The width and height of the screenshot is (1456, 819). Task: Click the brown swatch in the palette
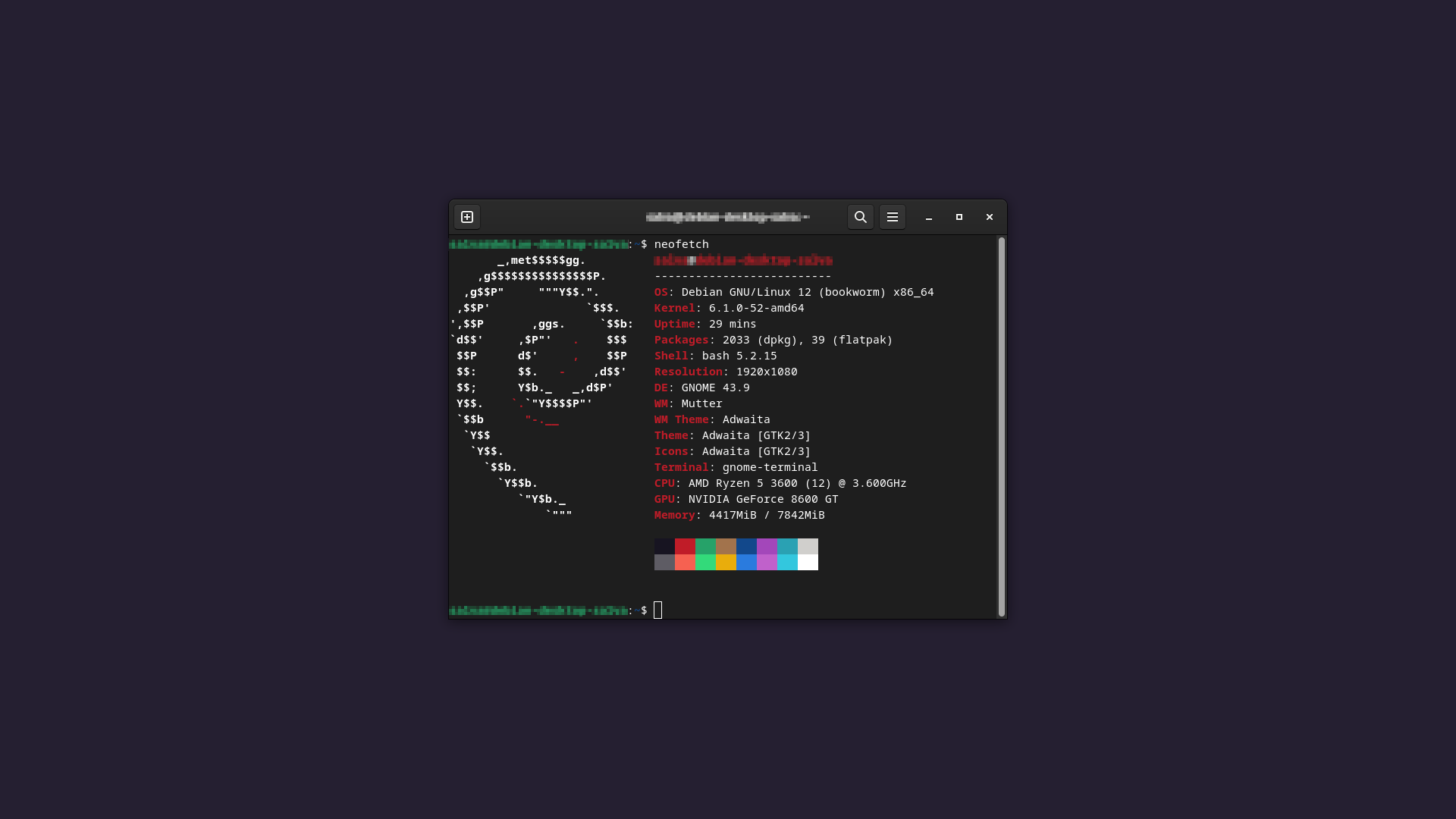pyautogui.click(x=726, y=547)
